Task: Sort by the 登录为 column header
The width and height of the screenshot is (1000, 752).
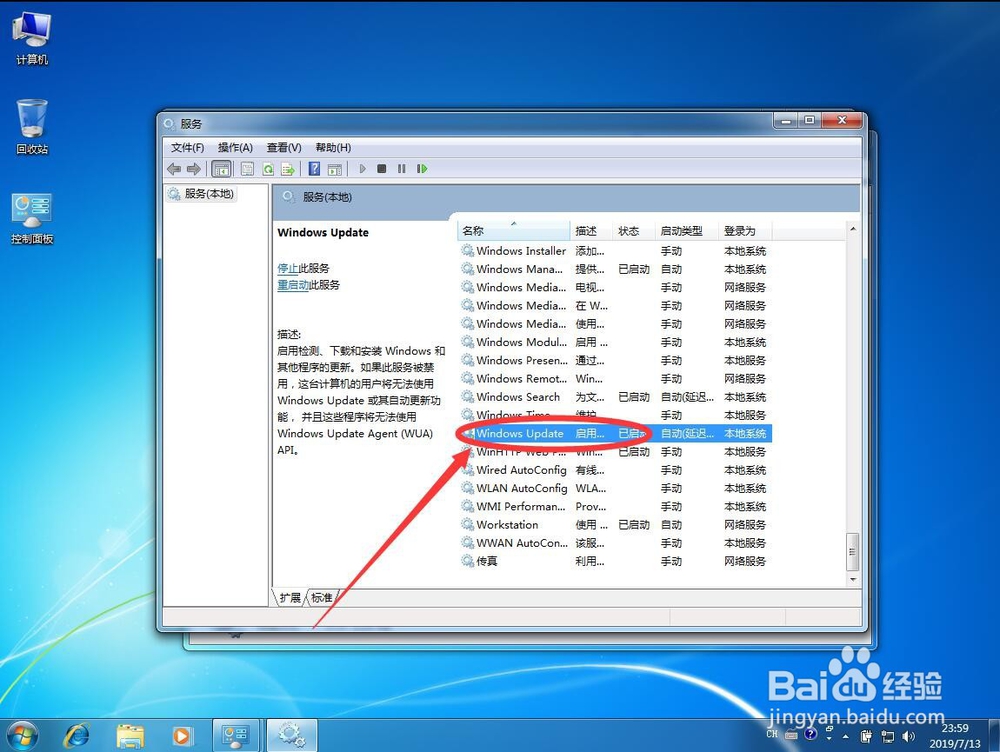Action: [x=746, y=231]
